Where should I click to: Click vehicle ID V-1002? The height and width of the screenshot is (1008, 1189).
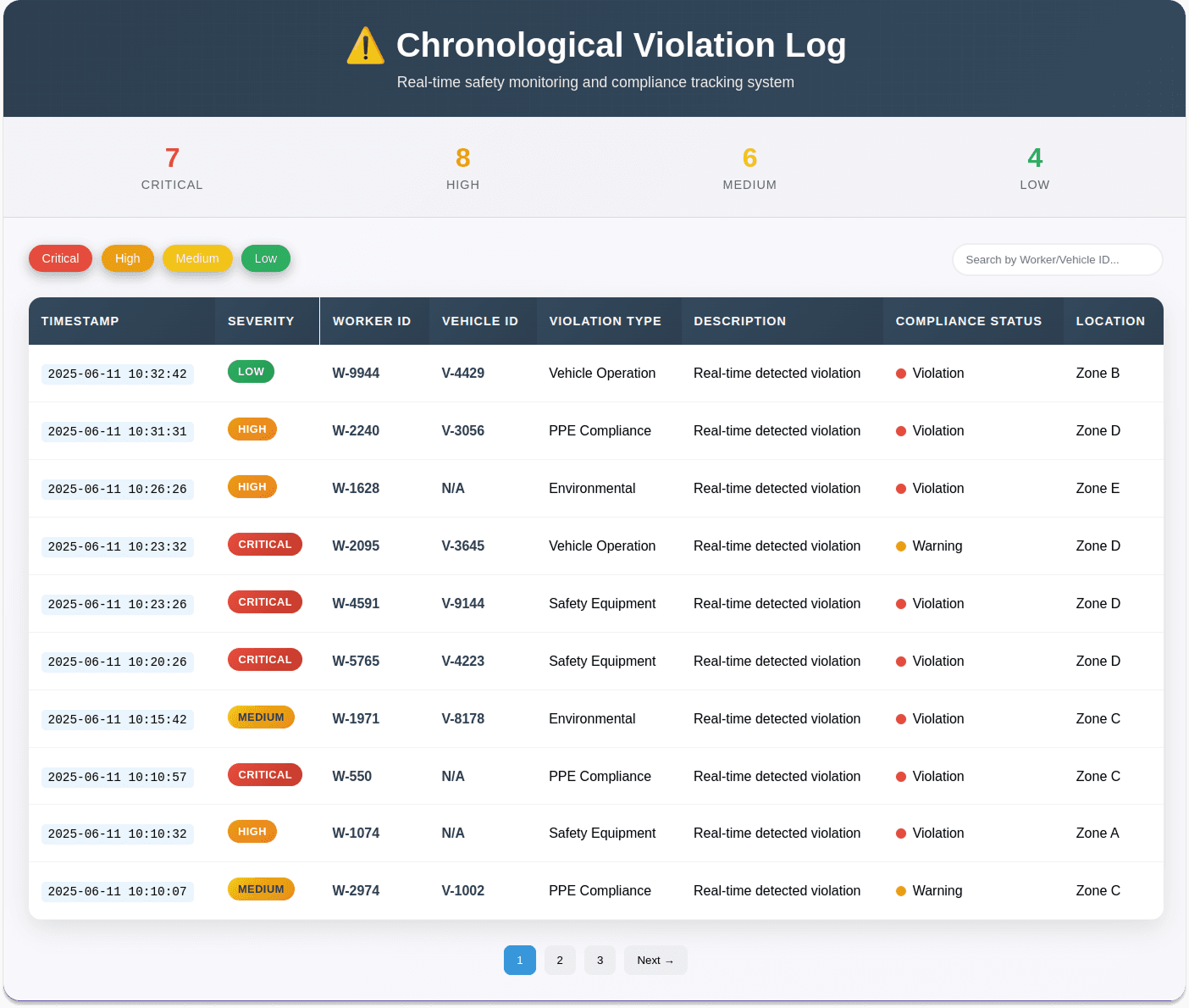[x=463, y=891]
